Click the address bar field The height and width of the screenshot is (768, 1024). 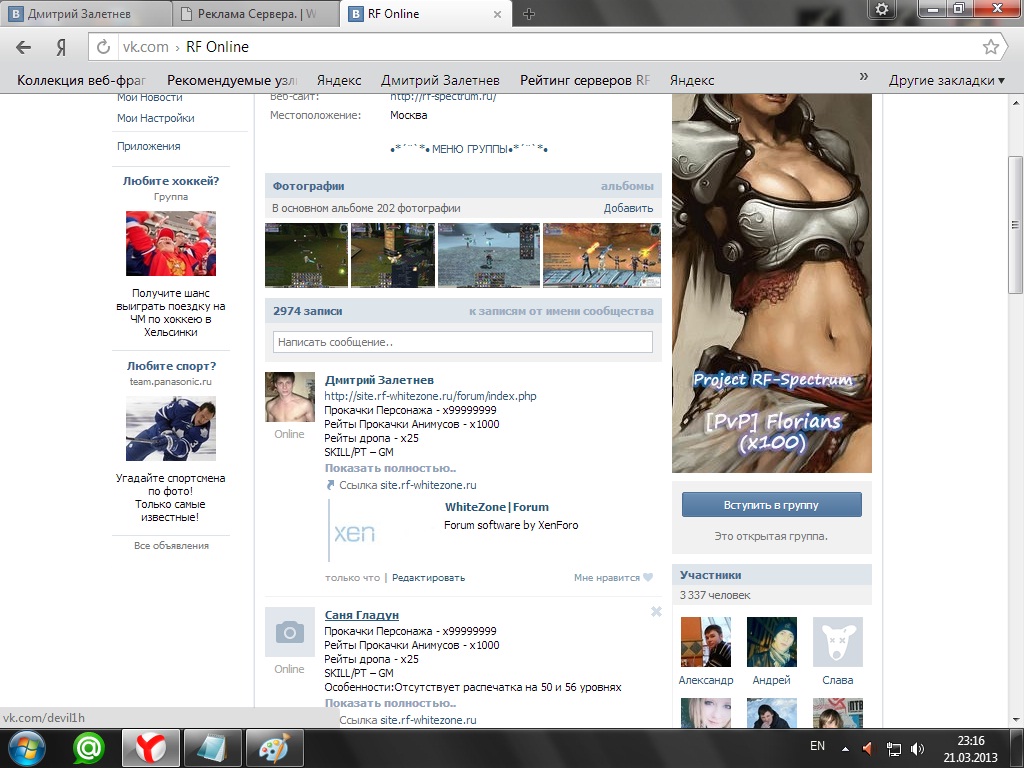(549, 47)
